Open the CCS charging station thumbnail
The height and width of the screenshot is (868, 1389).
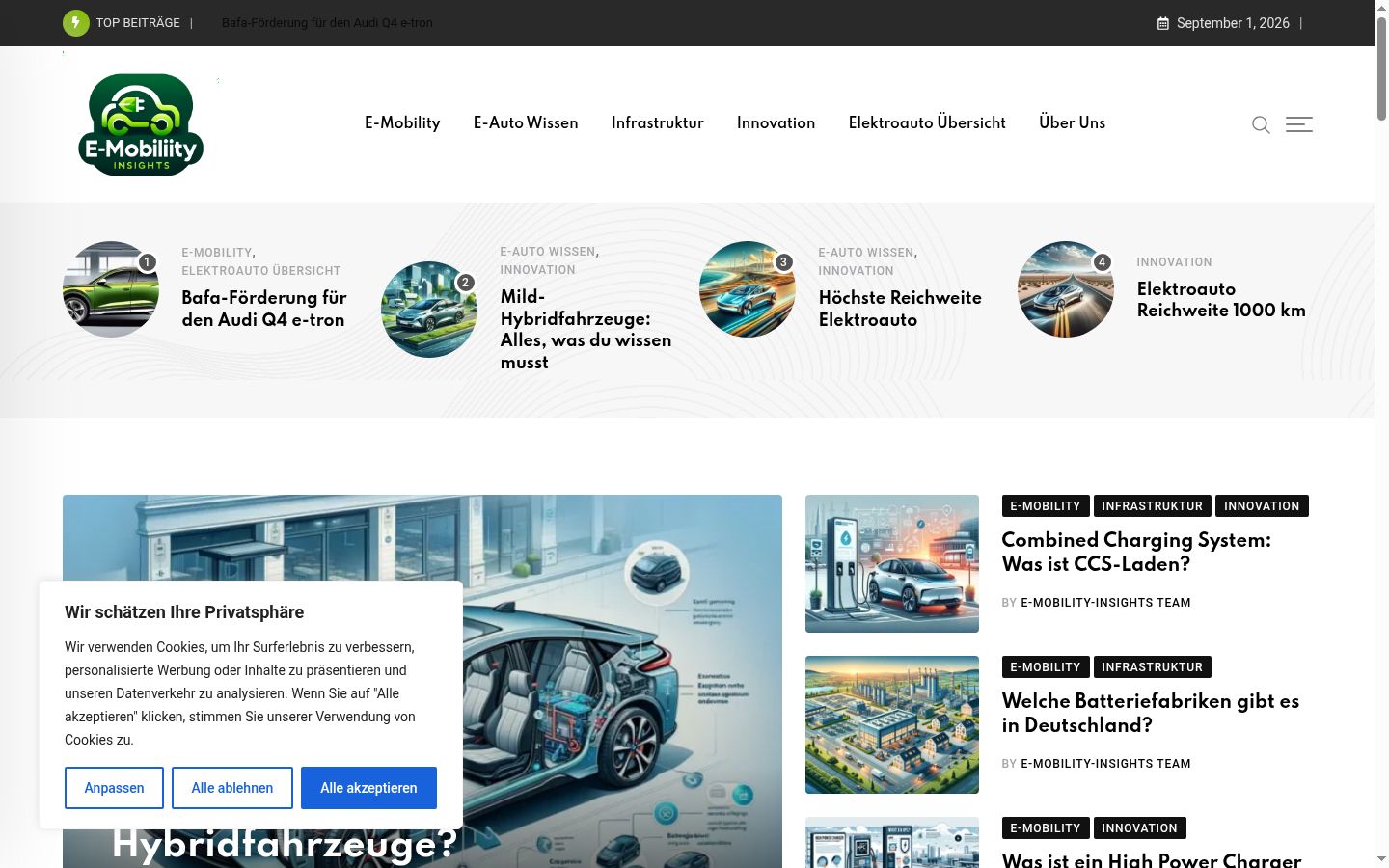click(x=892, y=563)
